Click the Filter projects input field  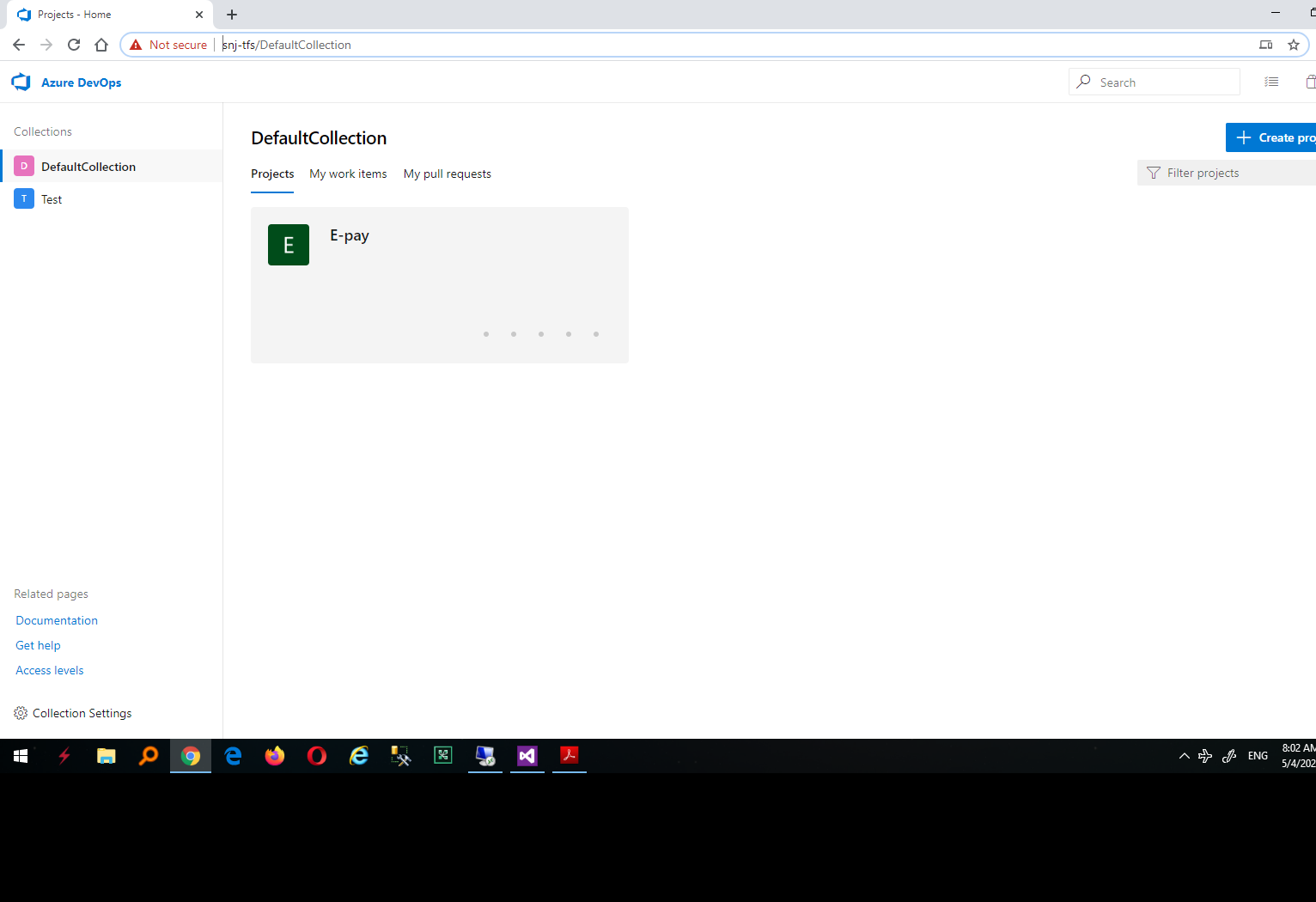click(1227, 173)
